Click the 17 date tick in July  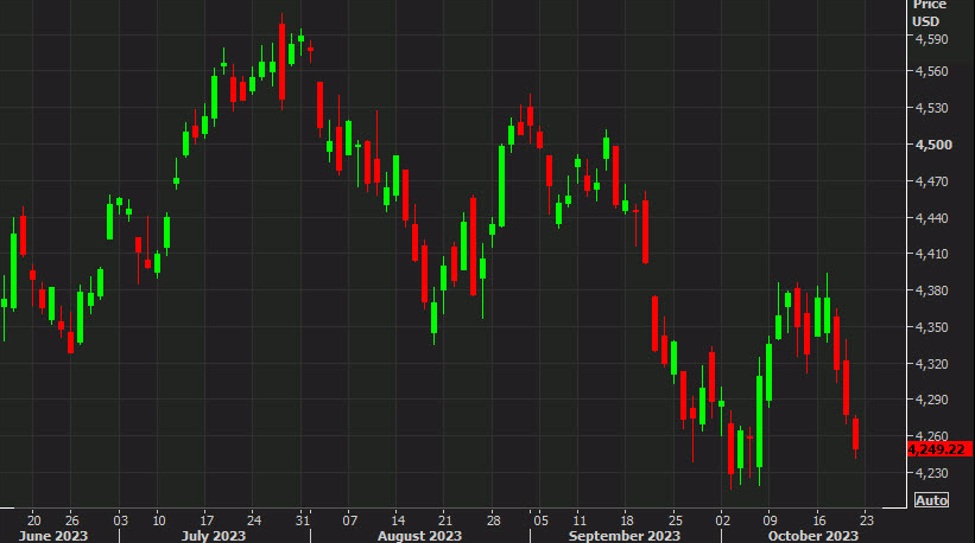coord(207,521)
